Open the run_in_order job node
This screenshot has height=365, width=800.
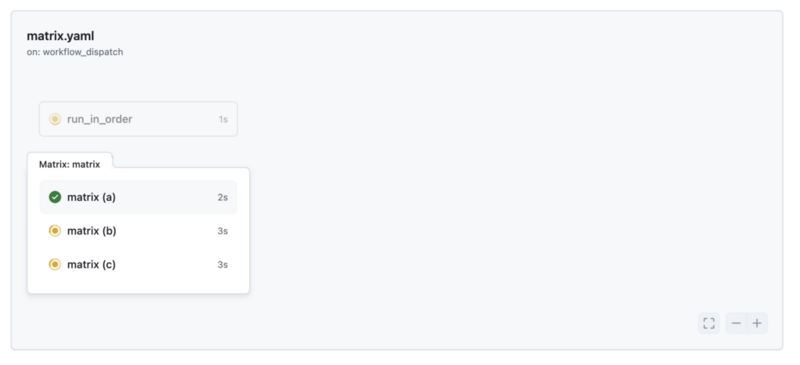tap(138, 119)
